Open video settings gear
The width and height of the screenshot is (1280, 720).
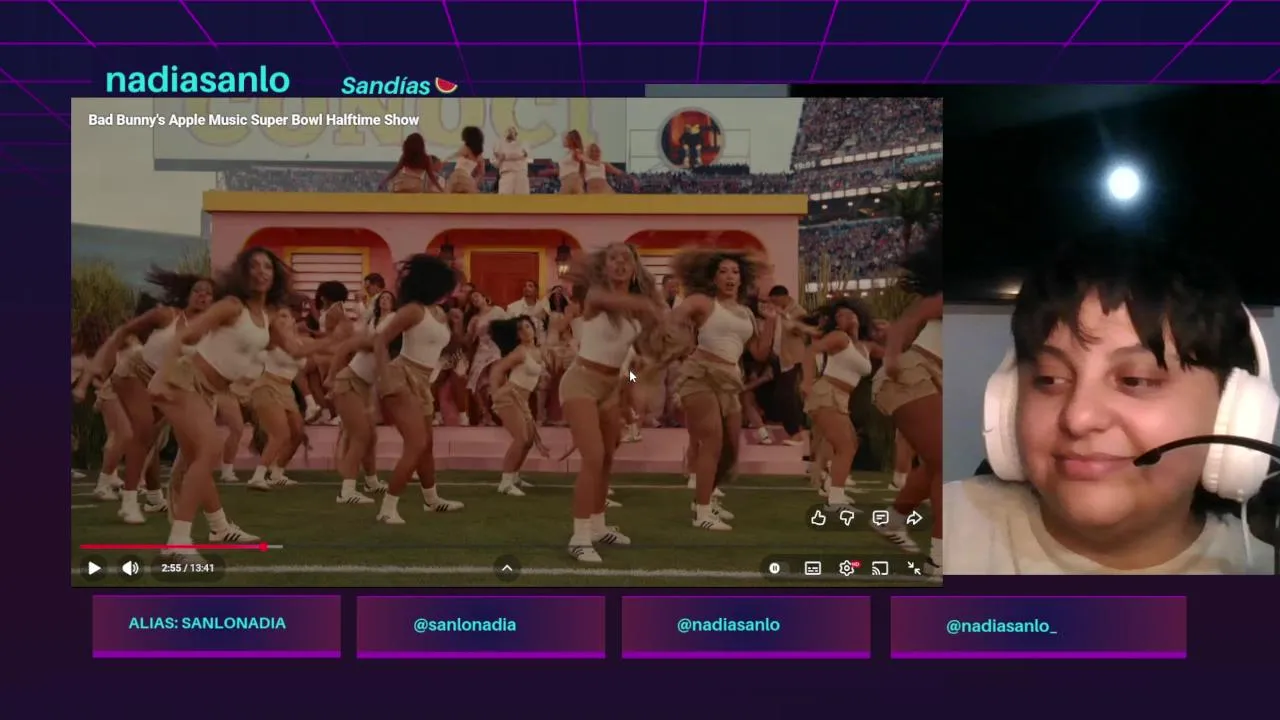pyautogui.click(x=847, y=568)
